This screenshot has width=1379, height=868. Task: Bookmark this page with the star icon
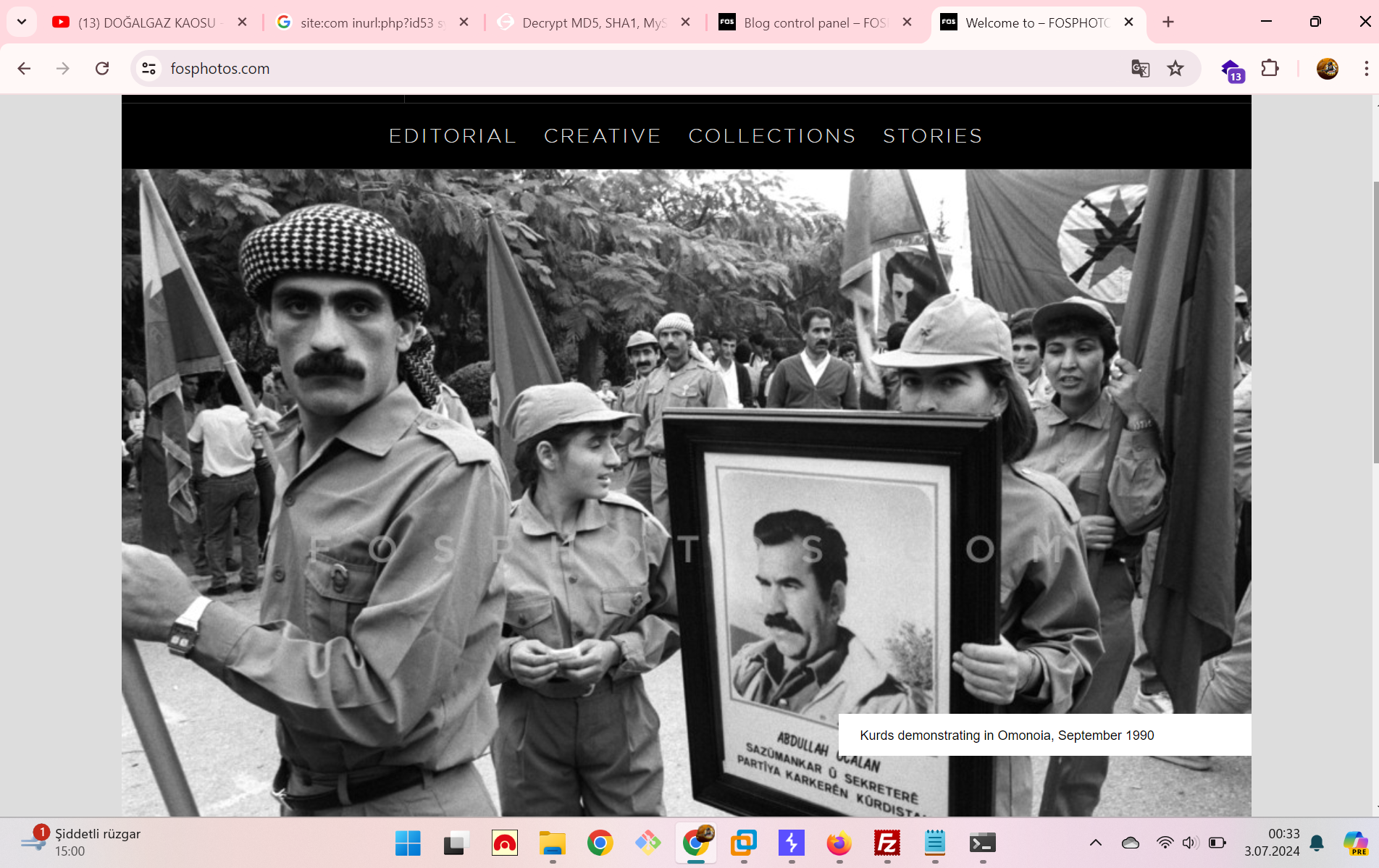(1175, 68)
